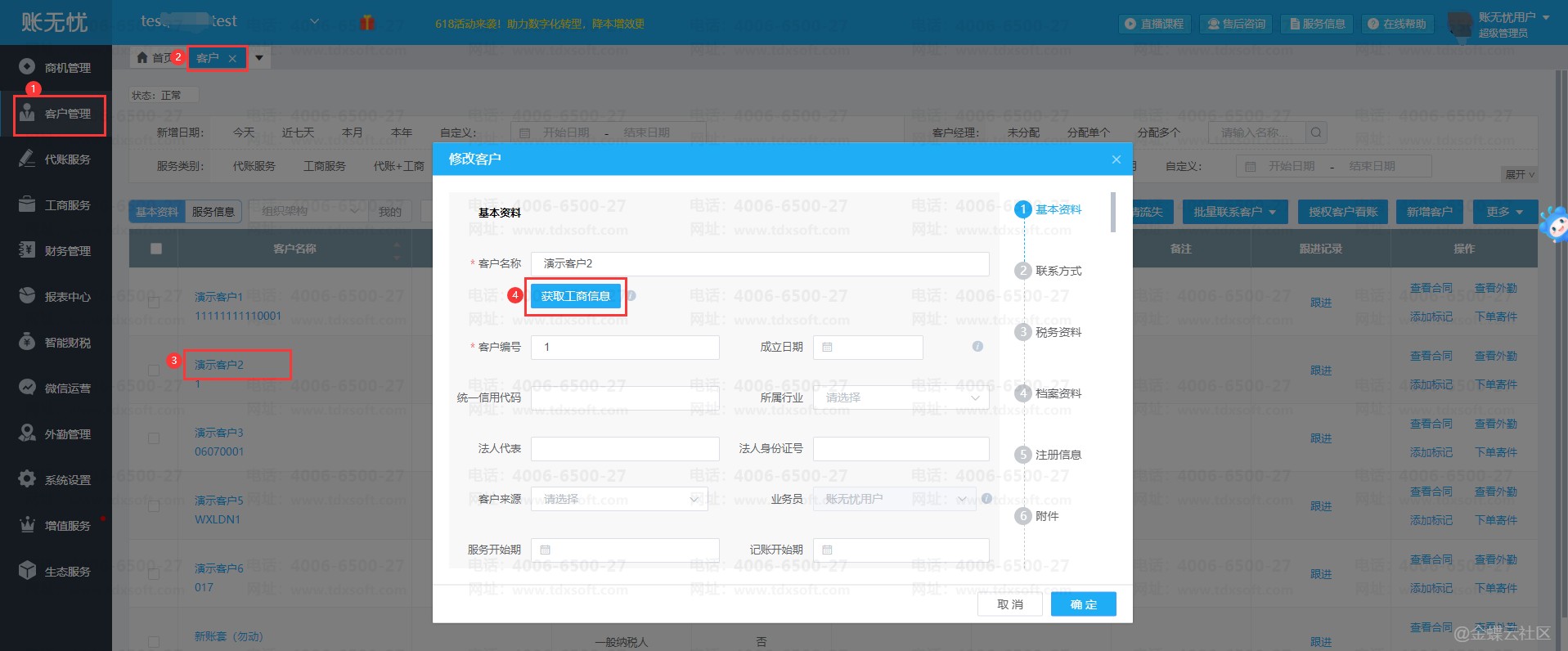
Task: Click the dialog's vertical scrollbar
Action: tap(1112, 213)
